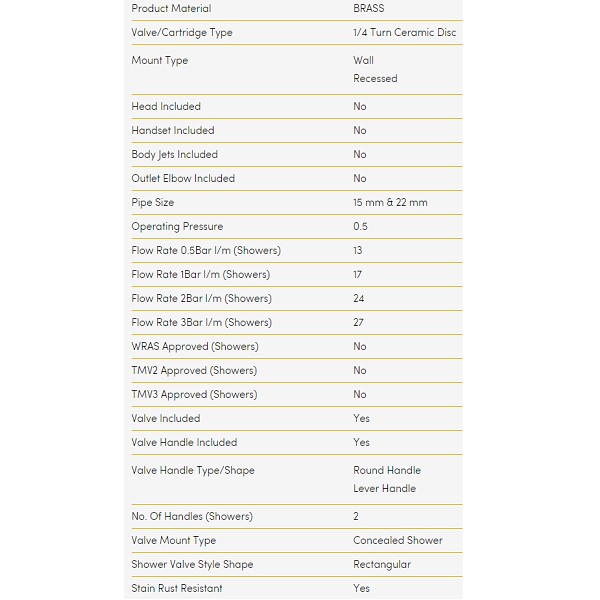Click the WRAS Approved (Showers) label
This screenshot has height=600, width=600.
click(x=194, y=346)
